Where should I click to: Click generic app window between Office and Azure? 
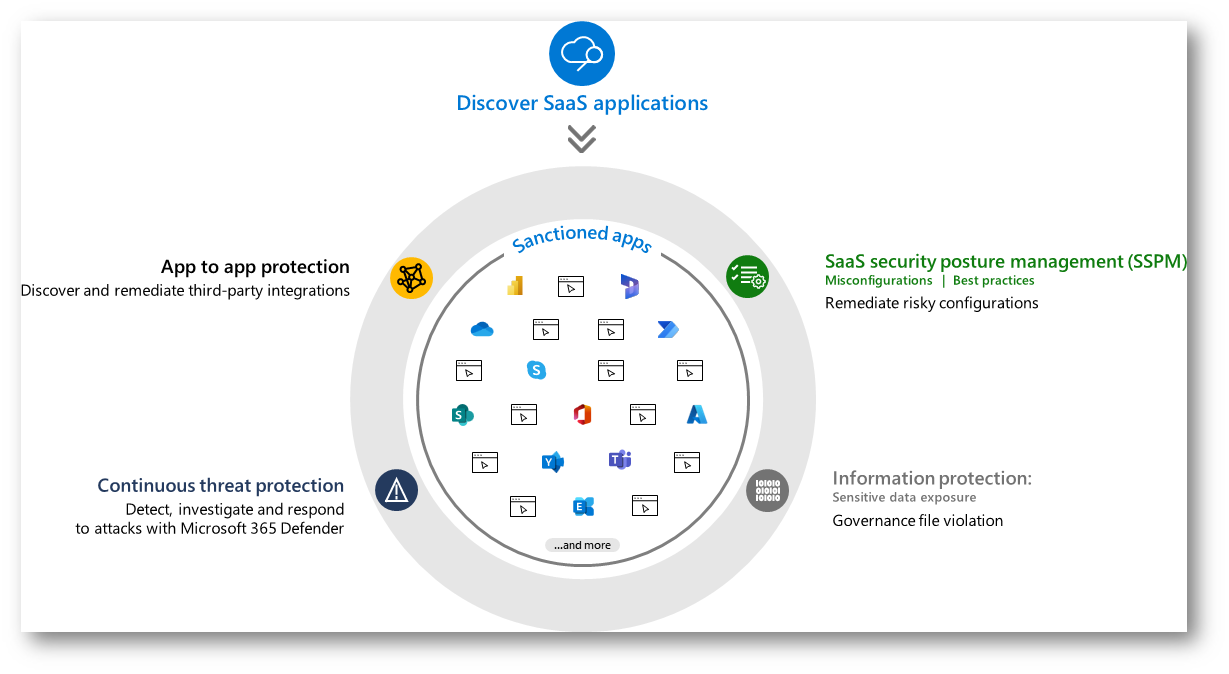pos(643,414)
